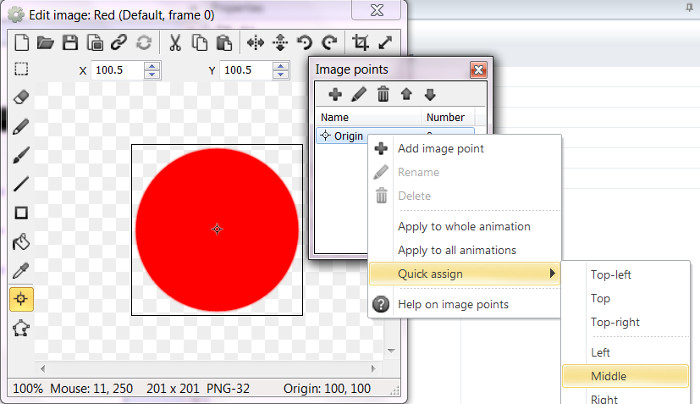
Task: Pick the Line drawing tool
Action: click(21, 184)
